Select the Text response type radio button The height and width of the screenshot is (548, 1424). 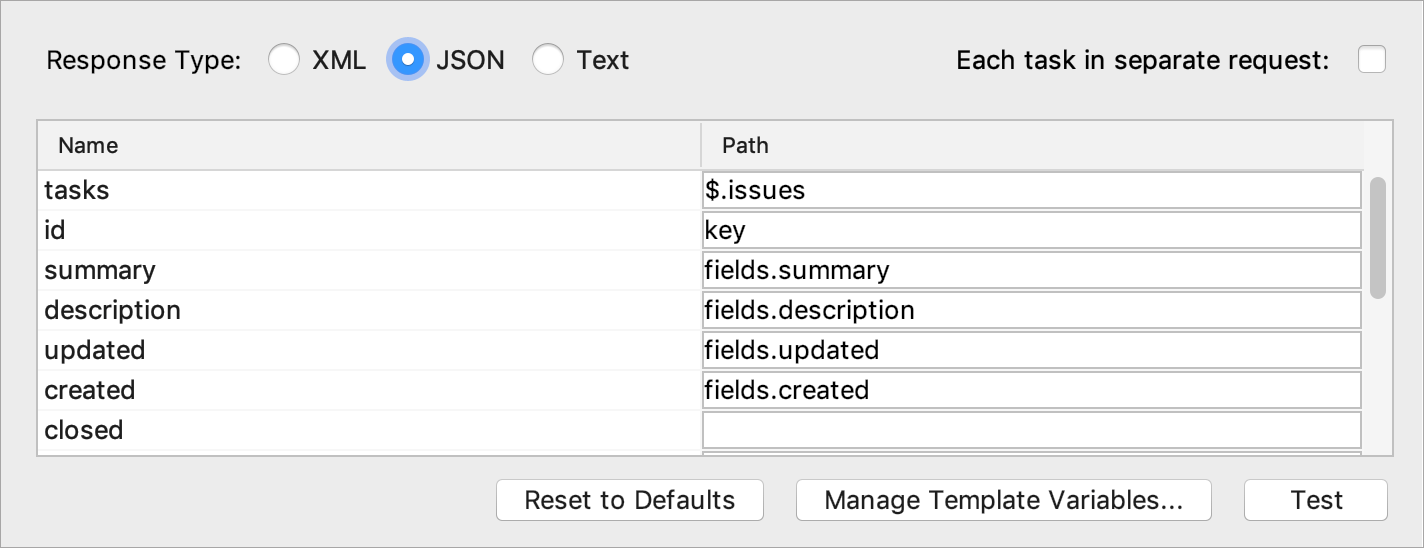click(548, 60)
